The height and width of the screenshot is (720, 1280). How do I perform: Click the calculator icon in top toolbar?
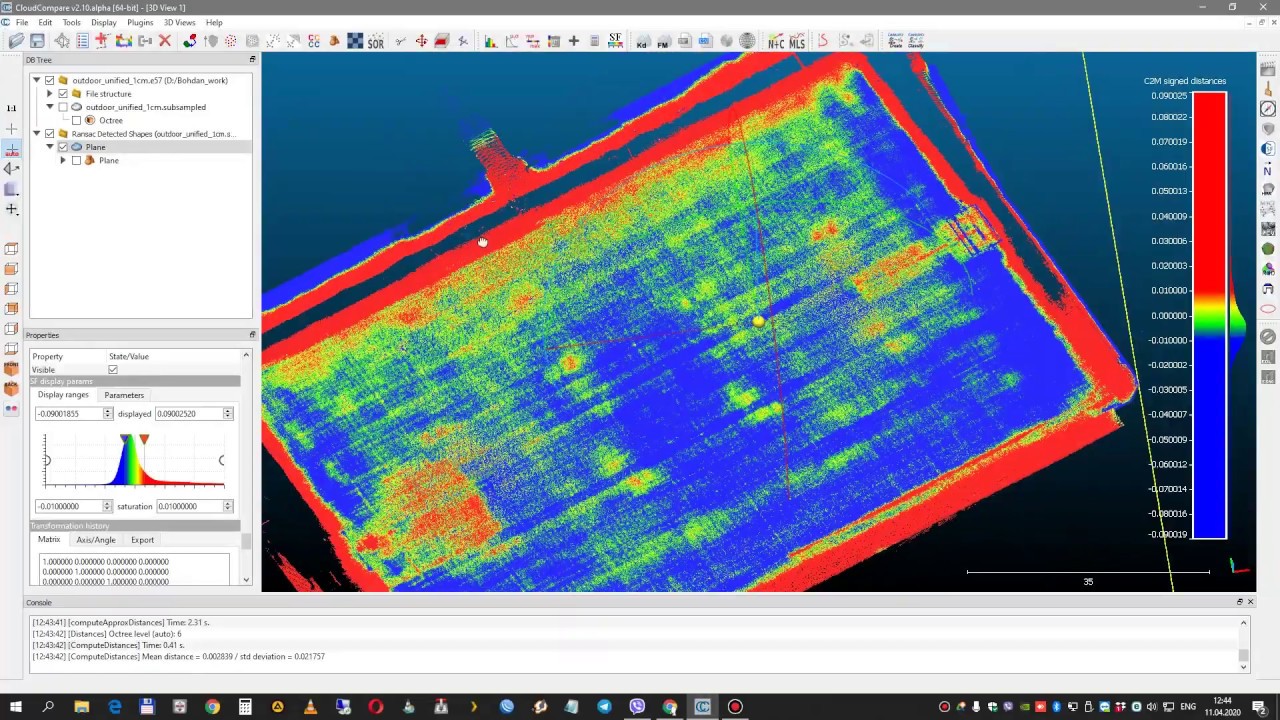(x=594, y=41)
